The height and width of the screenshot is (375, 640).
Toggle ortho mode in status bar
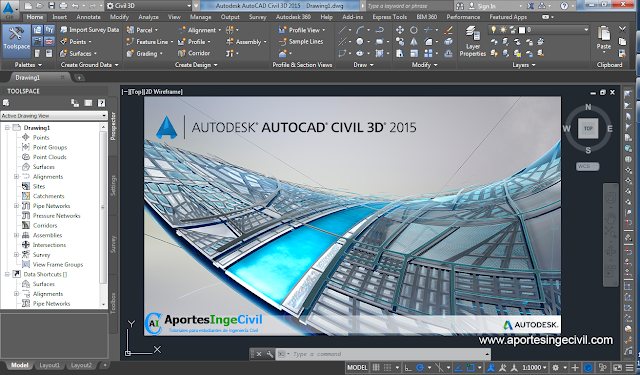[408, 368]
